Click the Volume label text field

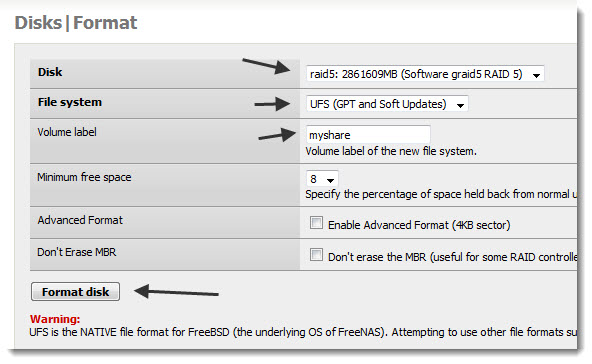pyautogui.click(x=368, y=135)
